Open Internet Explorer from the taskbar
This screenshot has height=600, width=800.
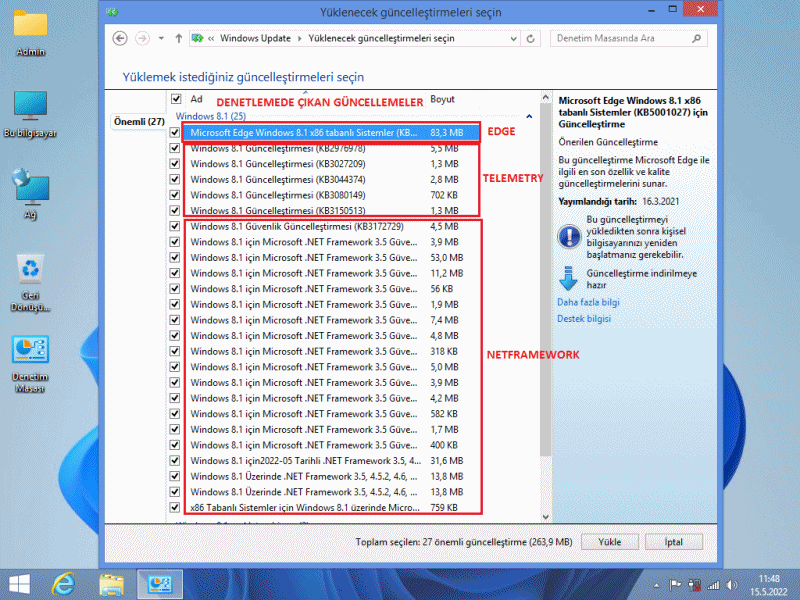coord(64,582)
